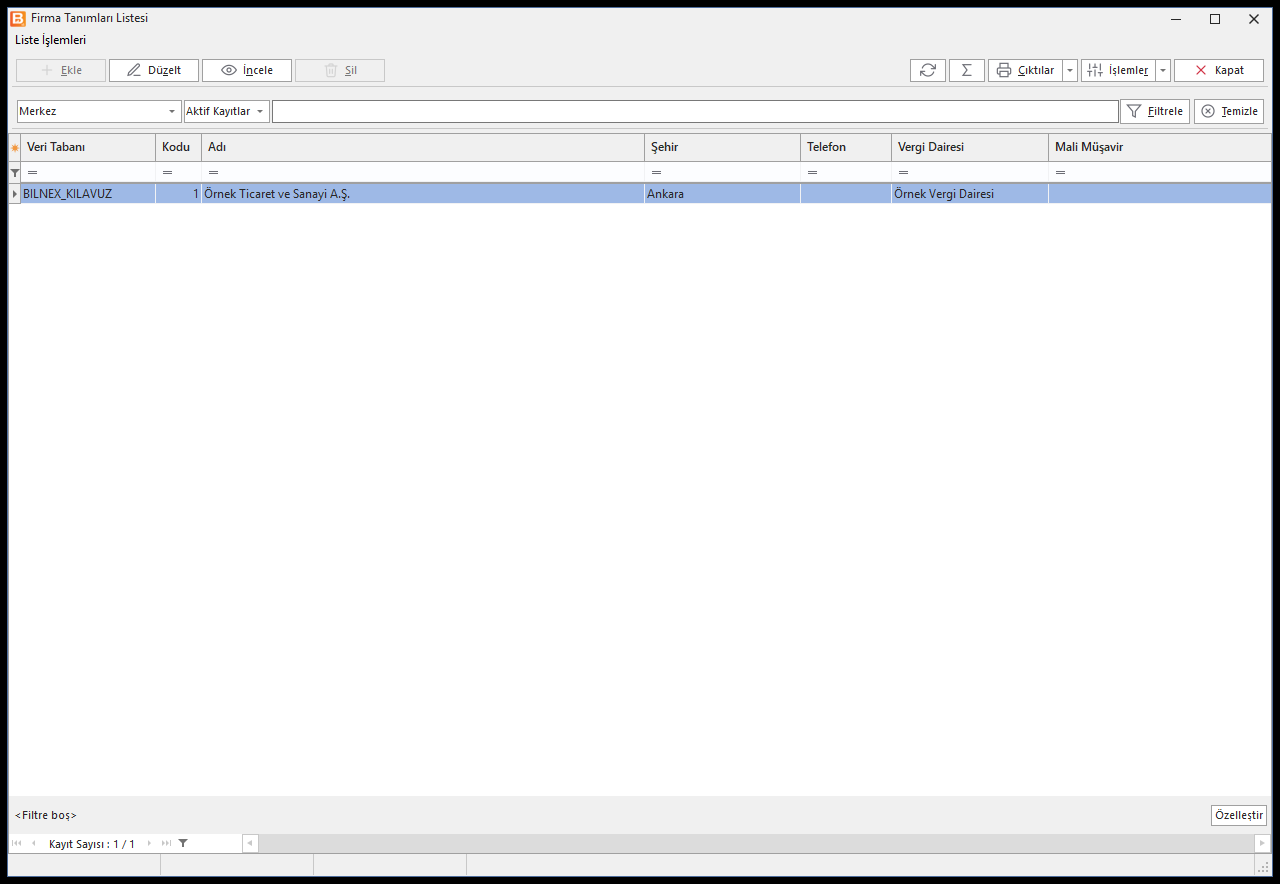Image resolution: width=1280 pixels, height=884 pixels.
Task: Click the Vergi Dairesi filter cell
Action: [x=970, y=173]
